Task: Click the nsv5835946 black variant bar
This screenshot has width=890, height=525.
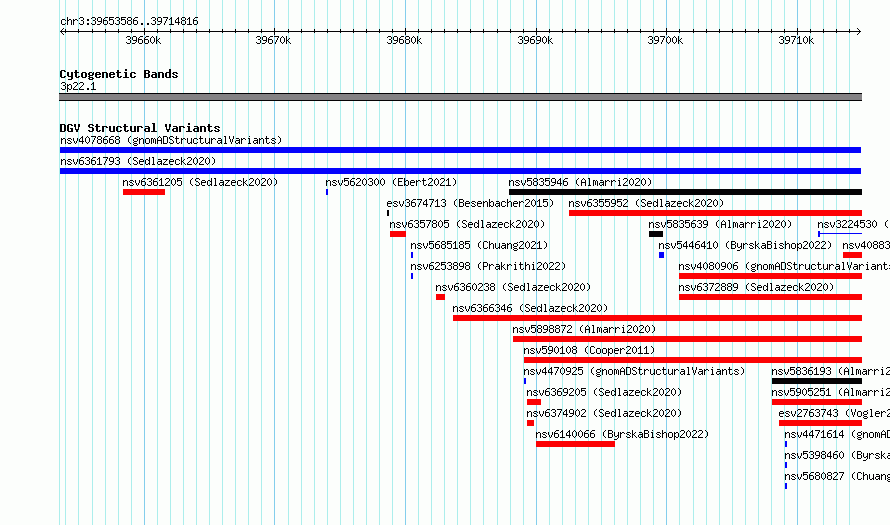Action: [x=685, y=192]
